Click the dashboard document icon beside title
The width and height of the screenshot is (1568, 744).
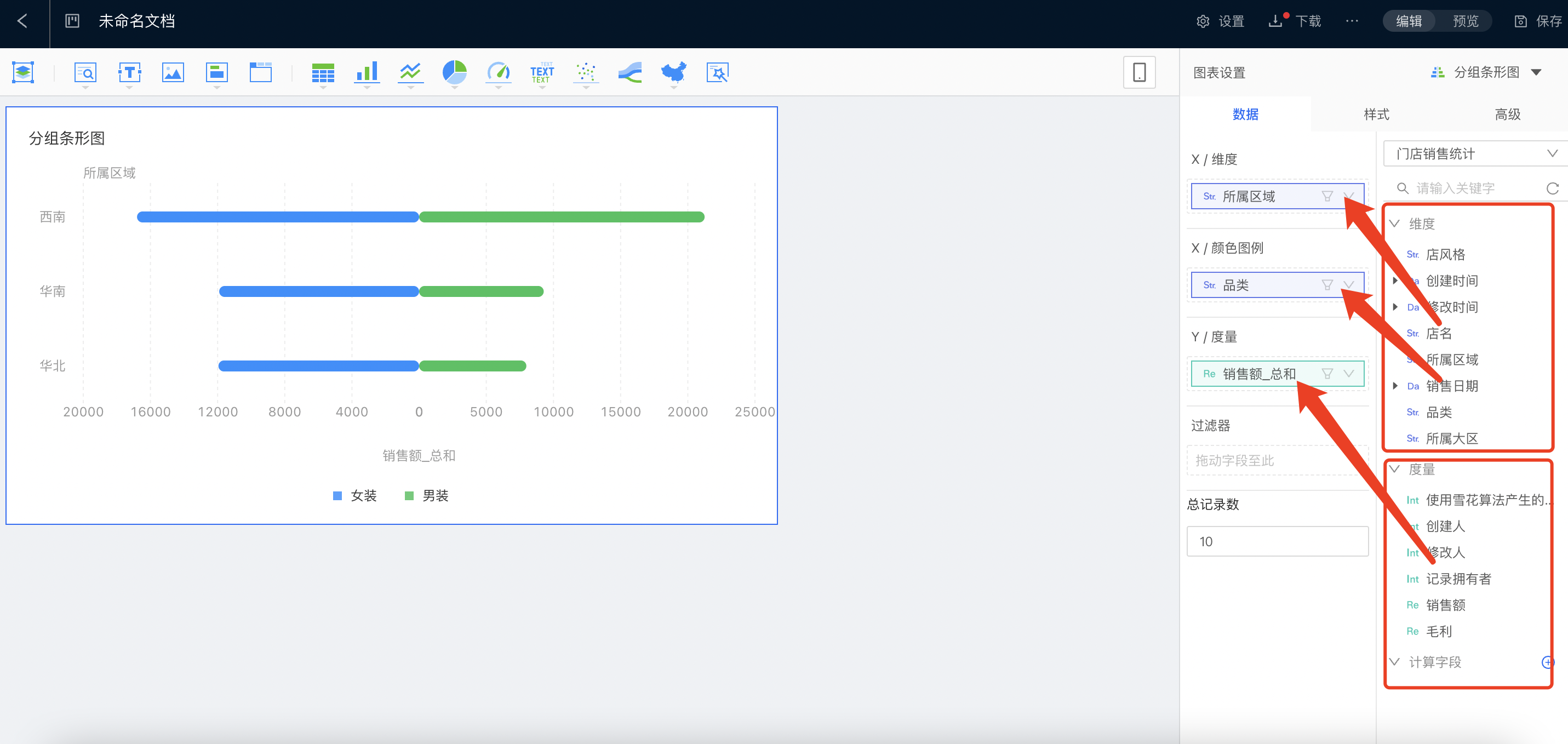pyautogui.click(x=72, y=21)
